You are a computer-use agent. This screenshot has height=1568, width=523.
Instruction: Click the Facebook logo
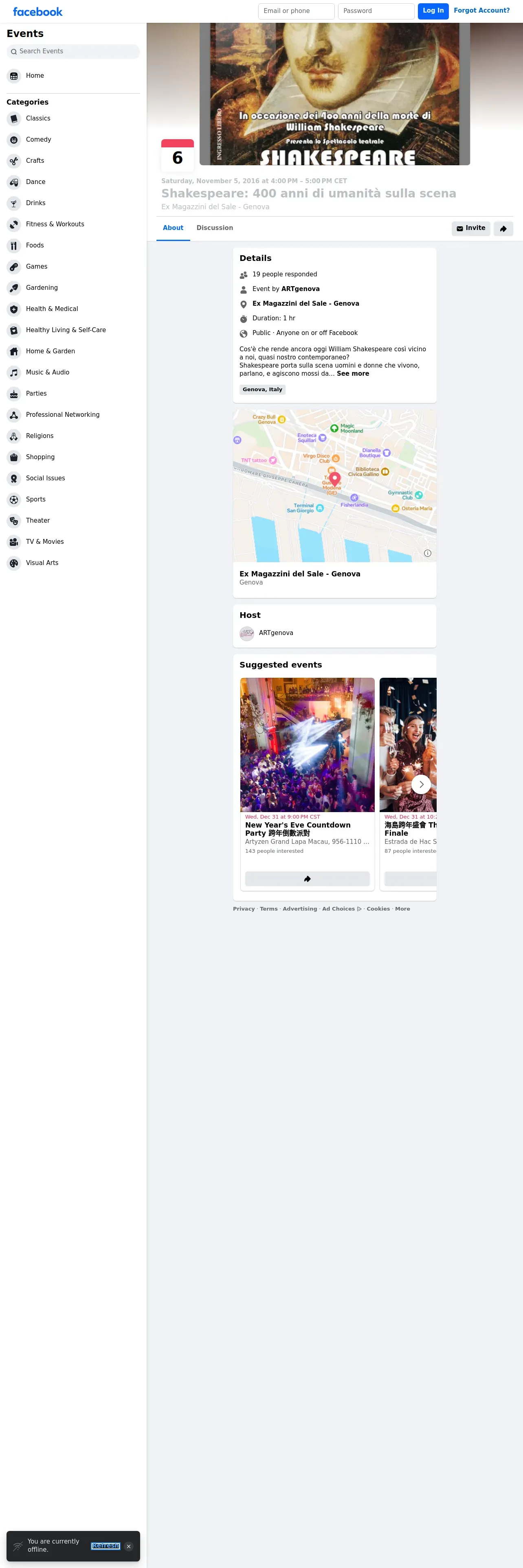point(38,11)
